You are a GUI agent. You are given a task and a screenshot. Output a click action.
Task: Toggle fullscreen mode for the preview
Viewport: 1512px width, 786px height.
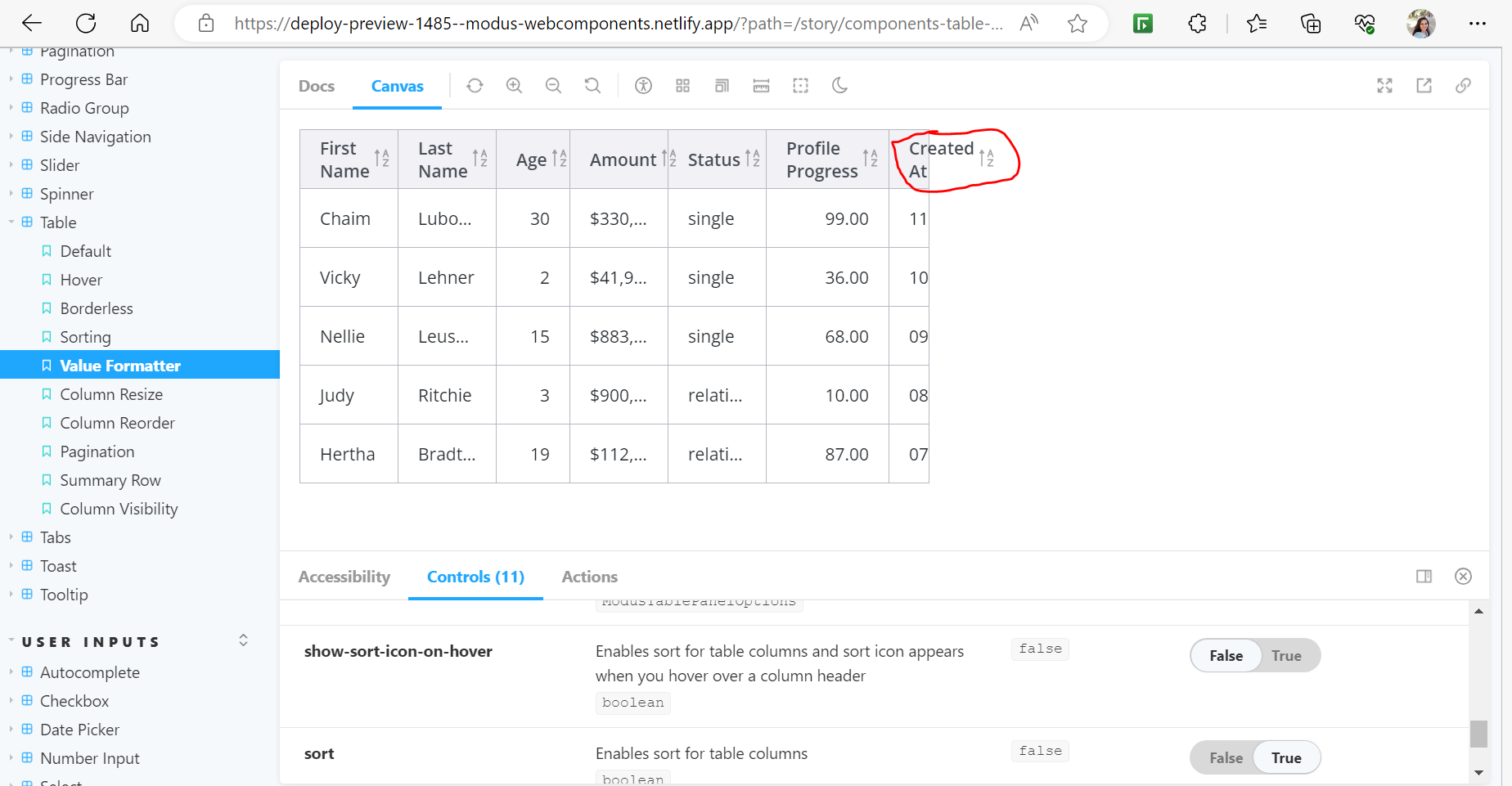click(1384, 85)
